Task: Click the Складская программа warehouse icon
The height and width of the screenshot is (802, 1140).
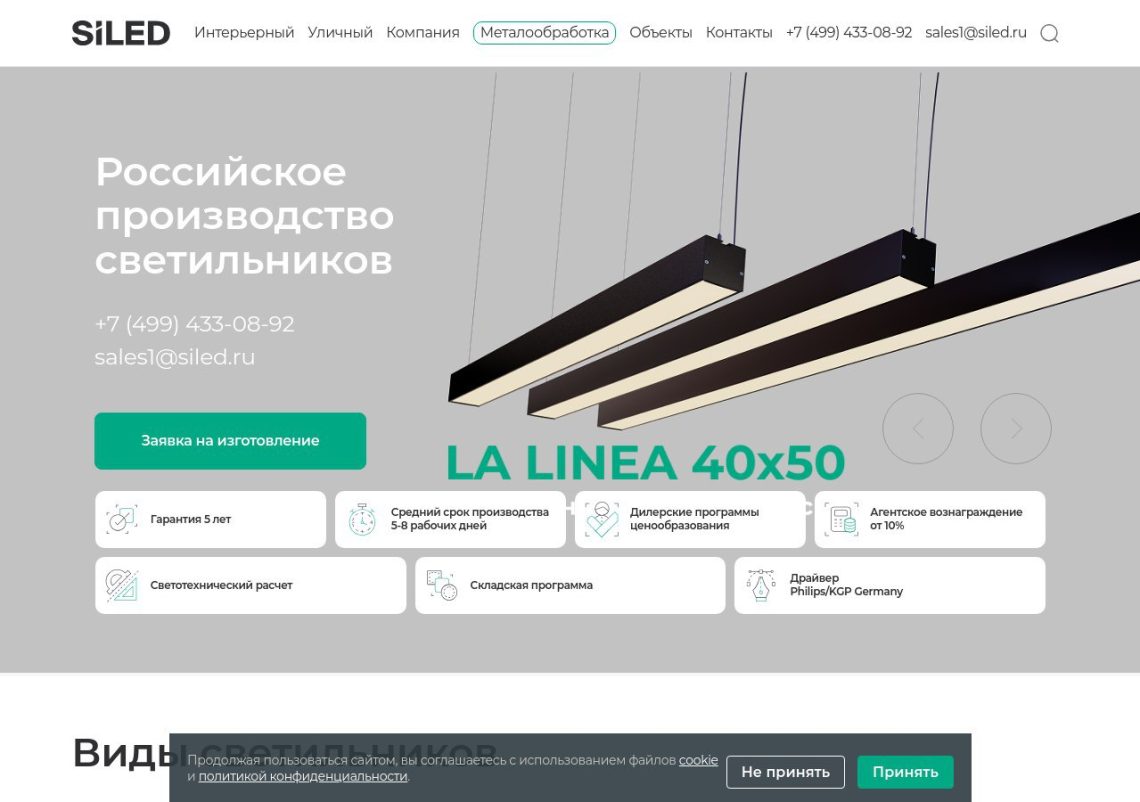Action: [443, 585]
